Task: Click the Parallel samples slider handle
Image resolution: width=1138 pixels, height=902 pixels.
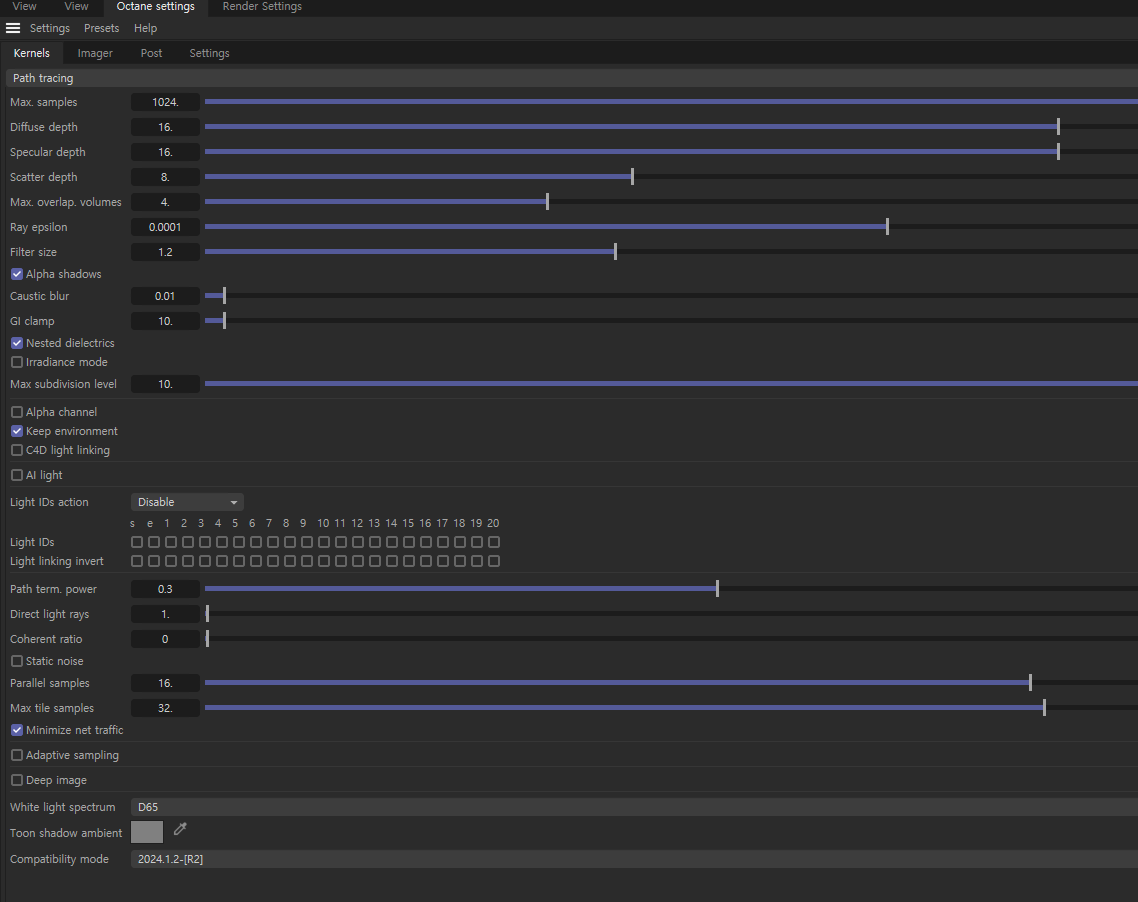Action: (x=1030, y=683)
